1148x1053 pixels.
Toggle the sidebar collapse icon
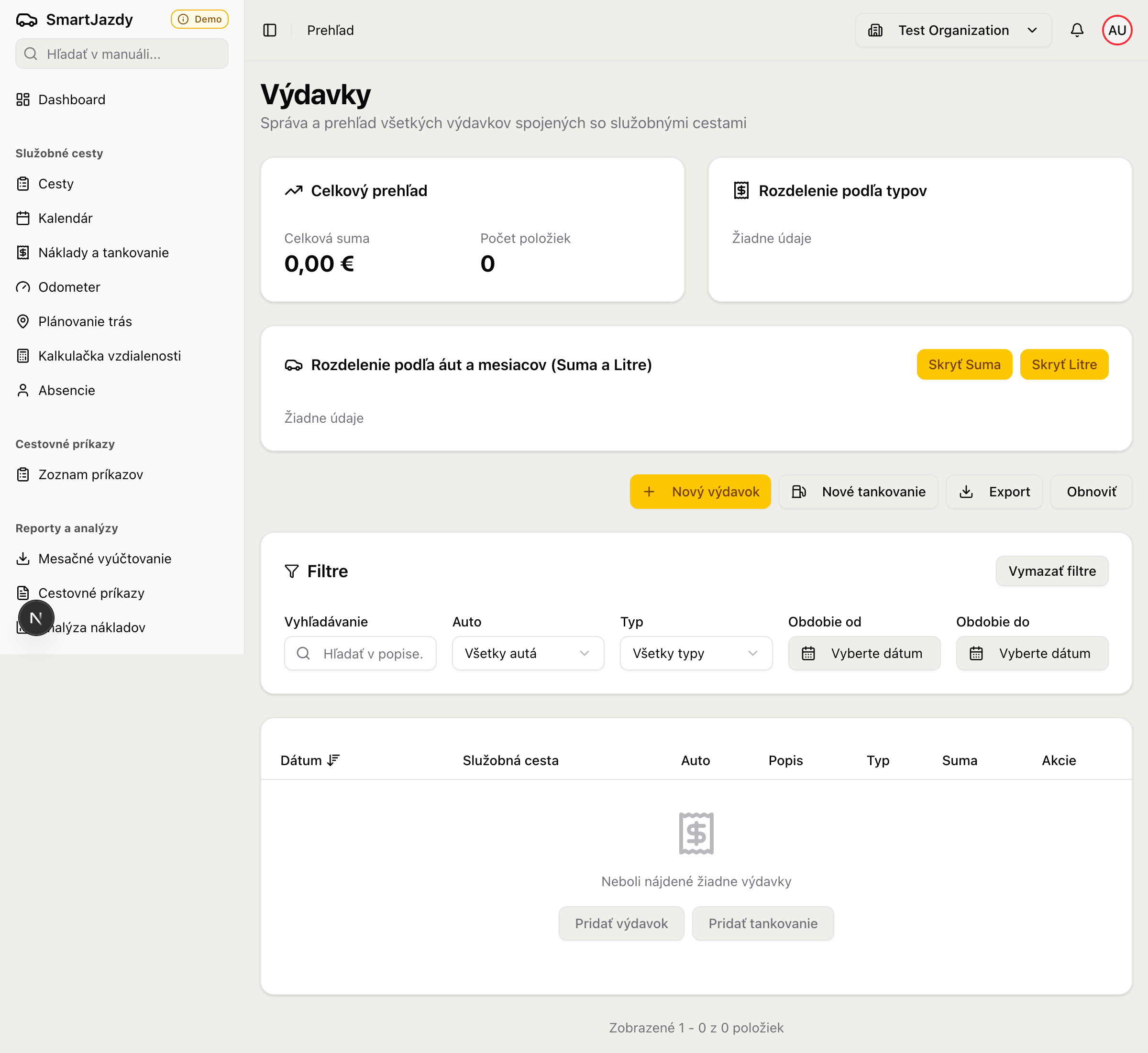click(x=270, y=30)
